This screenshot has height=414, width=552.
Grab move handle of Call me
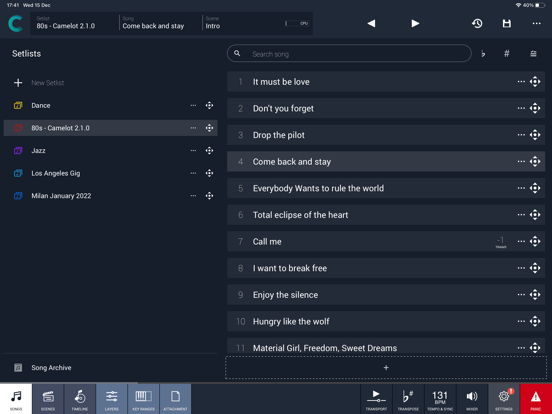click(x=535, y=242)
